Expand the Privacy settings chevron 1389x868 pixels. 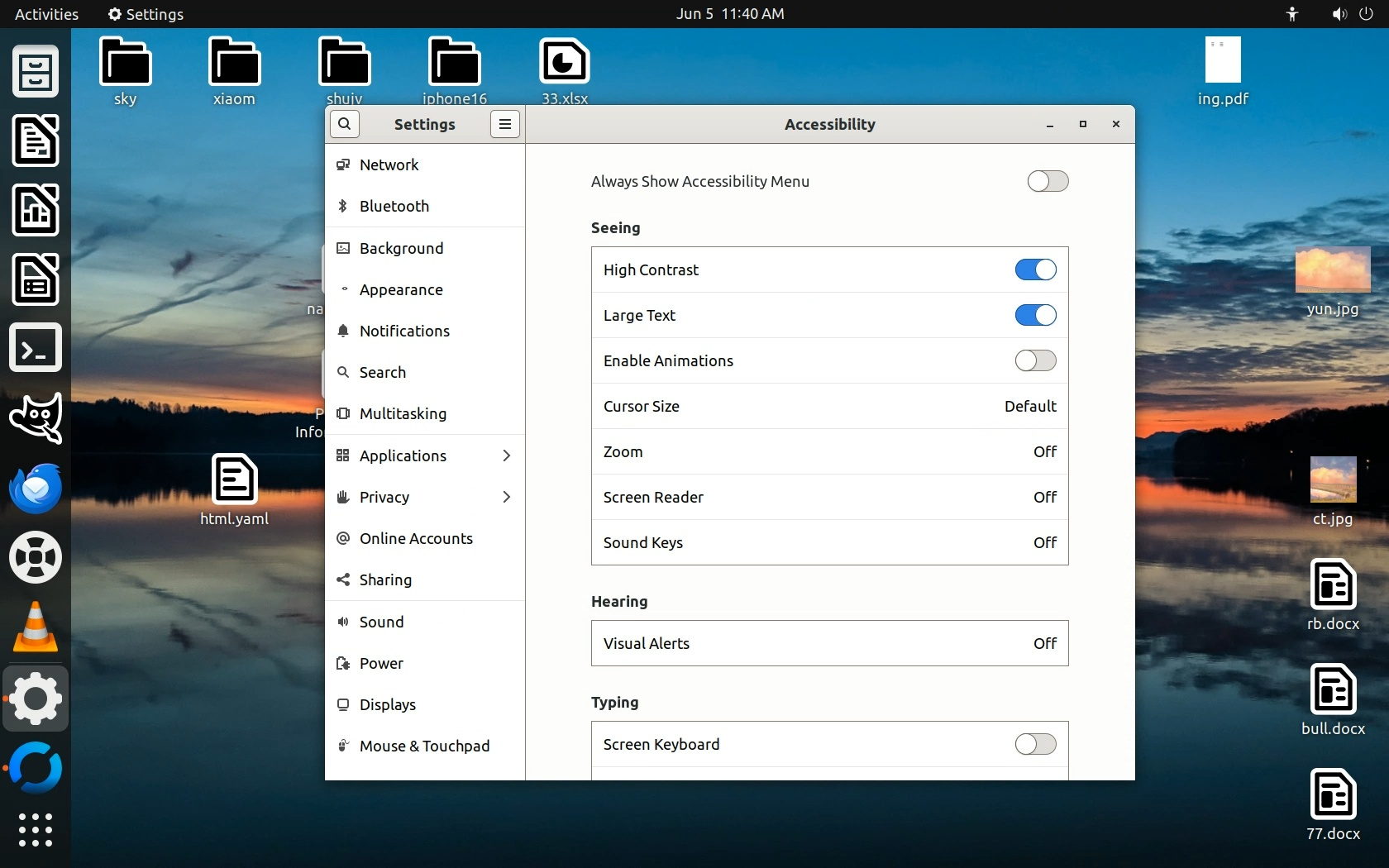tap(506, 497)
